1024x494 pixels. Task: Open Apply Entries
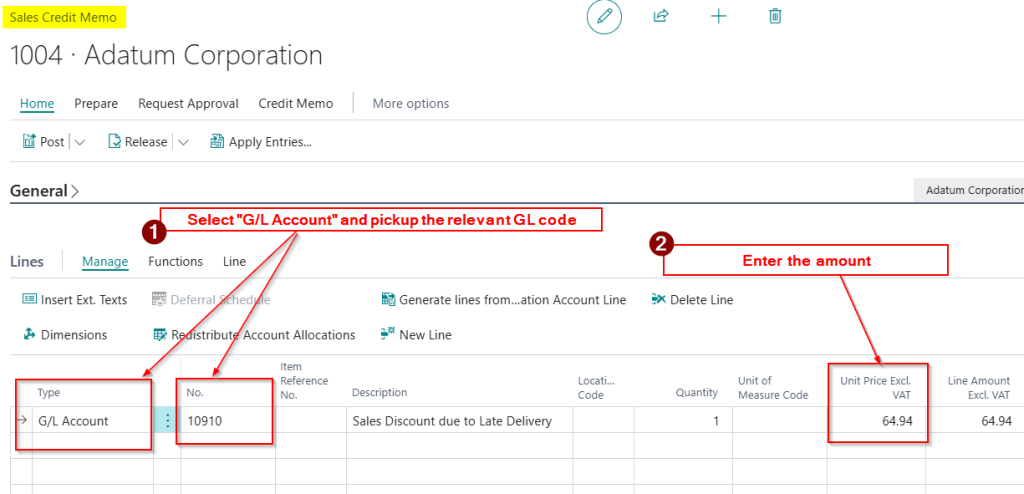(x=261, y=142)
